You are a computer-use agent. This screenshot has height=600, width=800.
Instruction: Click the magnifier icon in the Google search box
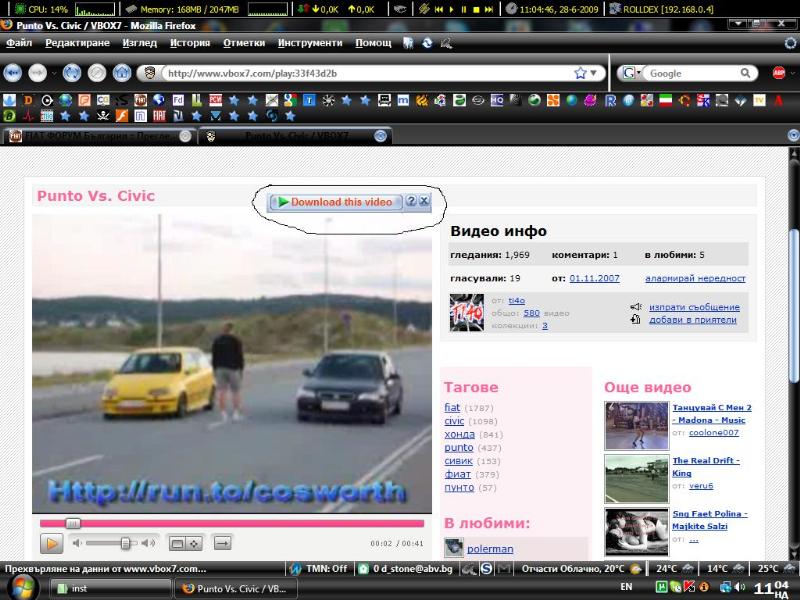click(747, 73)
